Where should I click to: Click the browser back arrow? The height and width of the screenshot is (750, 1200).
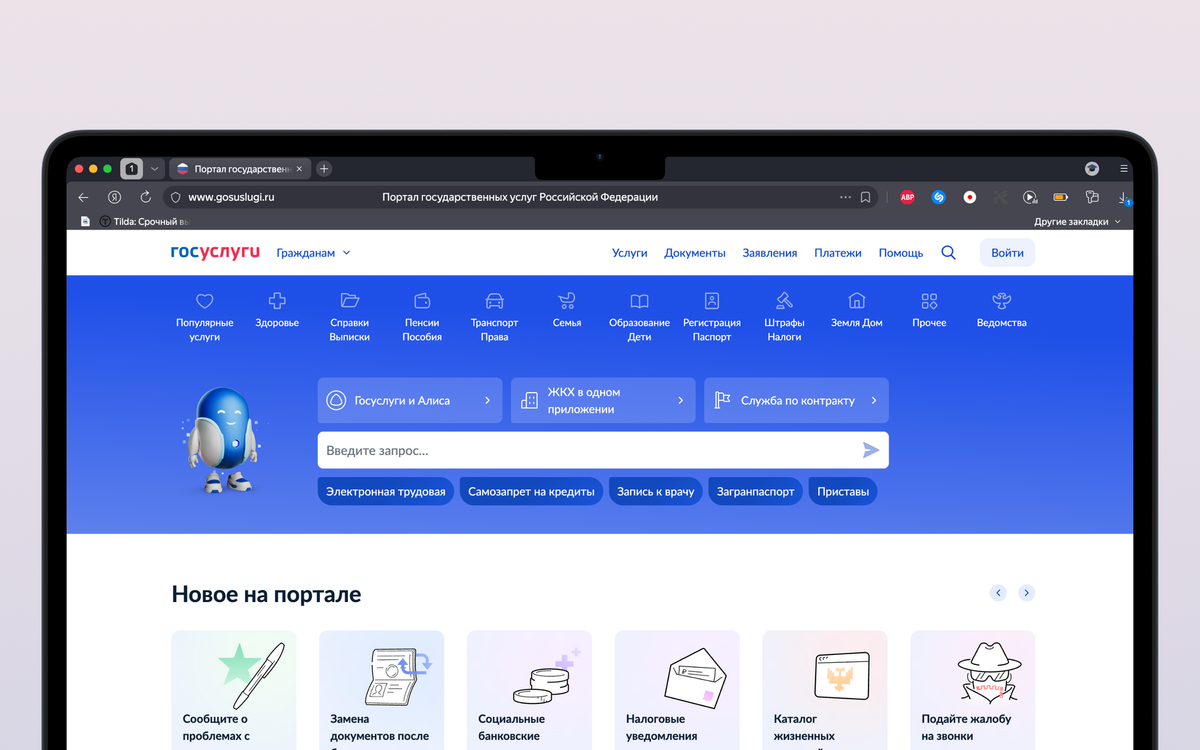click(83, 197)
